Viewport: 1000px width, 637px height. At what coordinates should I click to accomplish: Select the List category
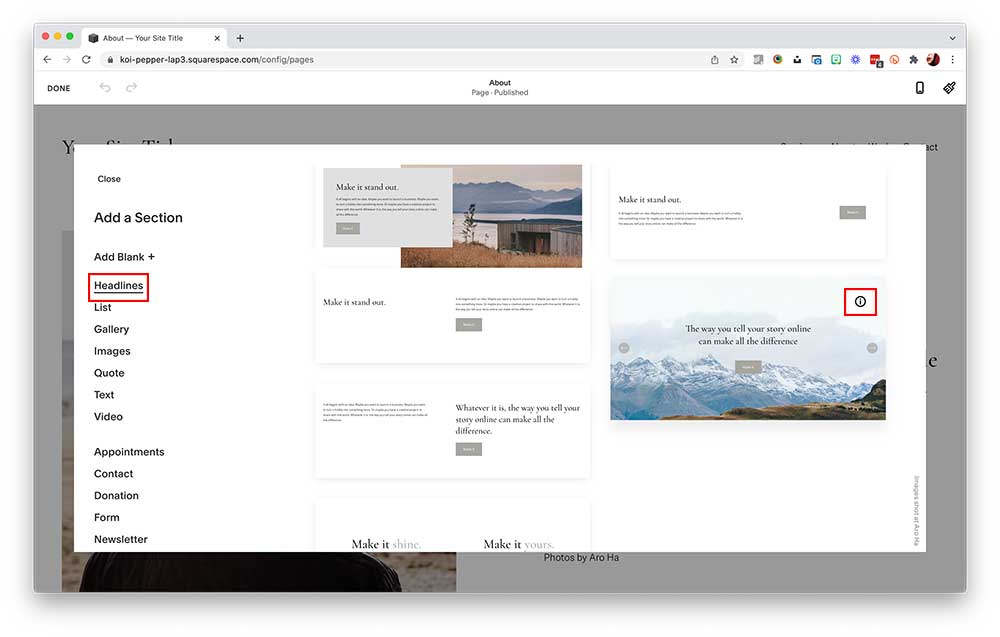coord(103,307)
